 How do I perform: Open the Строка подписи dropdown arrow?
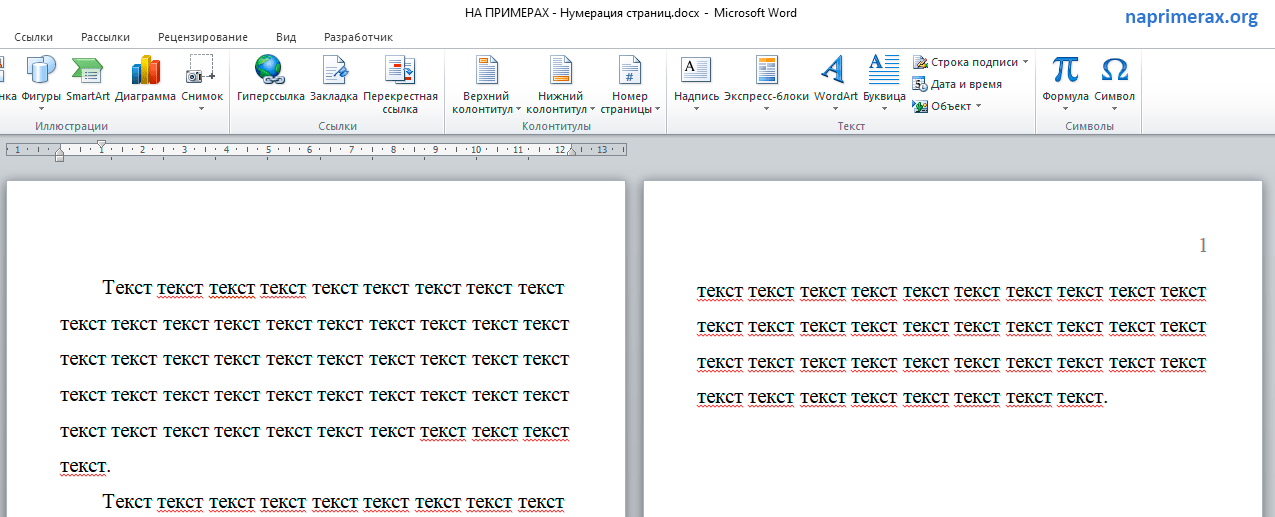[x=1025, y=62]
